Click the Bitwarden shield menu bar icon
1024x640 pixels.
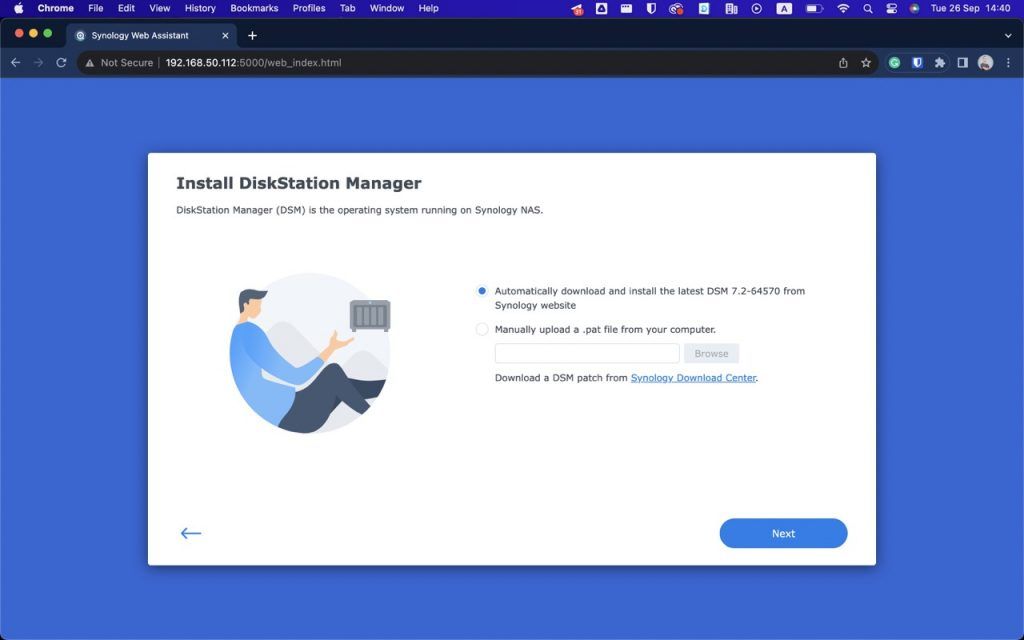pyautogui.click(x=650, y=8)
